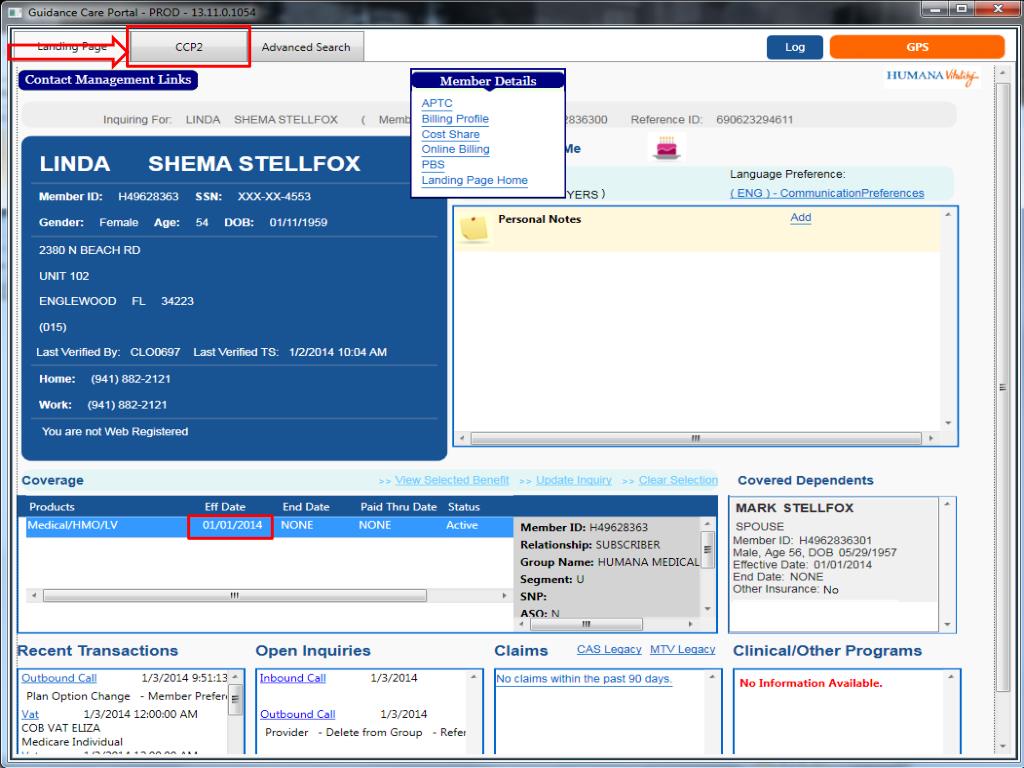Click the Coverage table scroll-right arrow
Viewport: 1024px width, 768px height.
point(504,596)
